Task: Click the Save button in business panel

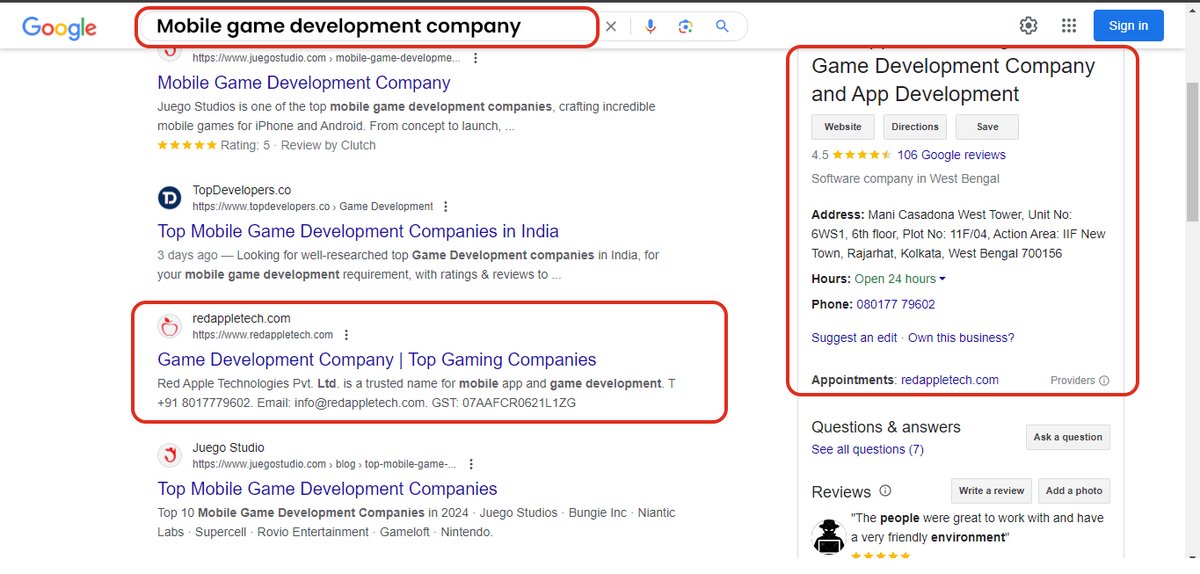Action: pyautogui.click(x=987, y=127)
